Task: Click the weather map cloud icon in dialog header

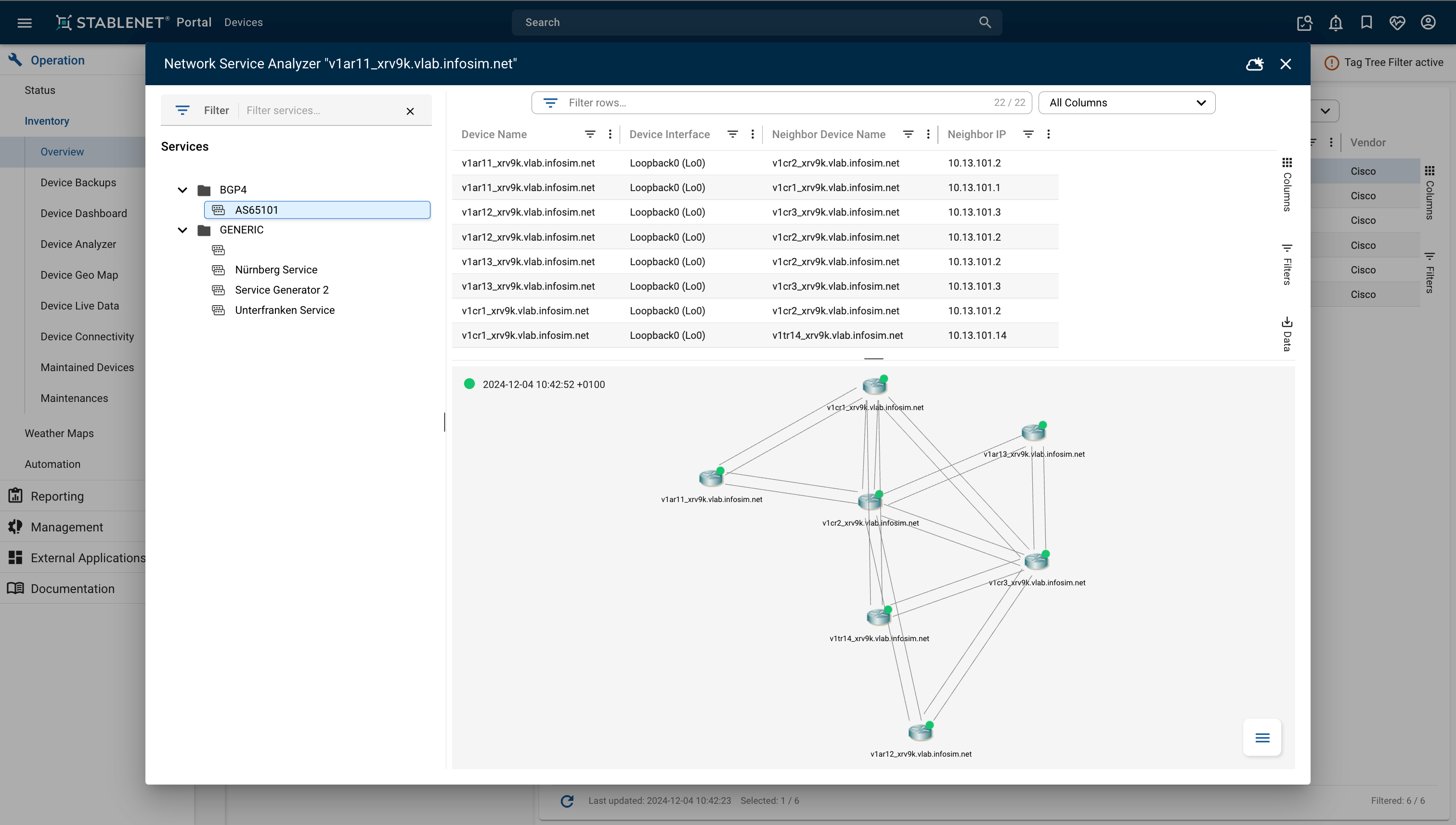Action: [1254, 64]
